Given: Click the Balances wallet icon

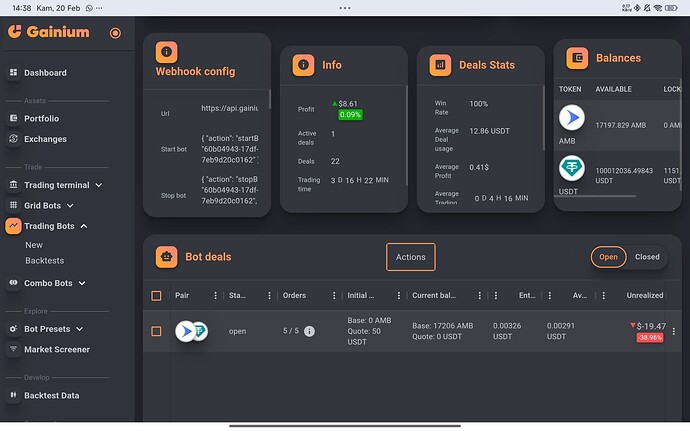Looking at the screenshot, I should (577, 58).
